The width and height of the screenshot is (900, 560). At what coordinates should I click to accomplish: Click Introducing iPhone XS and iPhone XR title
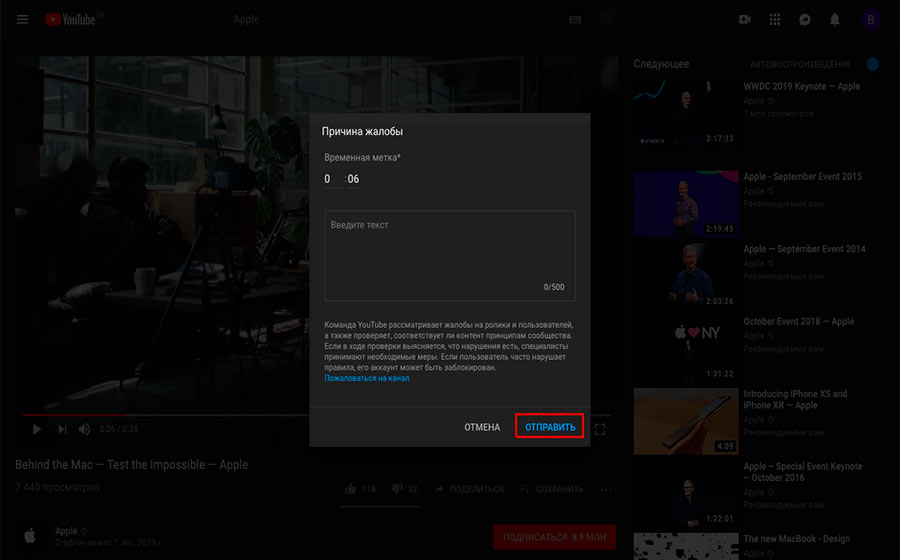tap(795, 399)
